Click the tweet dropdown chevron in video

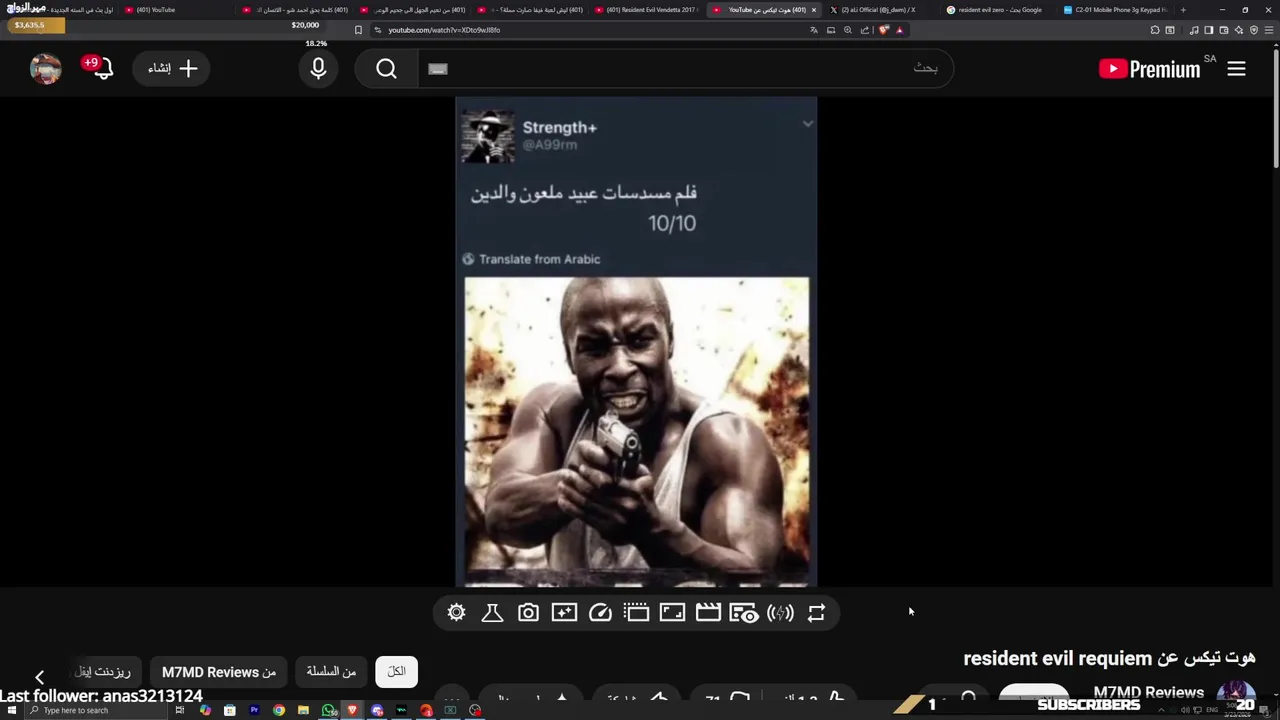807,124
